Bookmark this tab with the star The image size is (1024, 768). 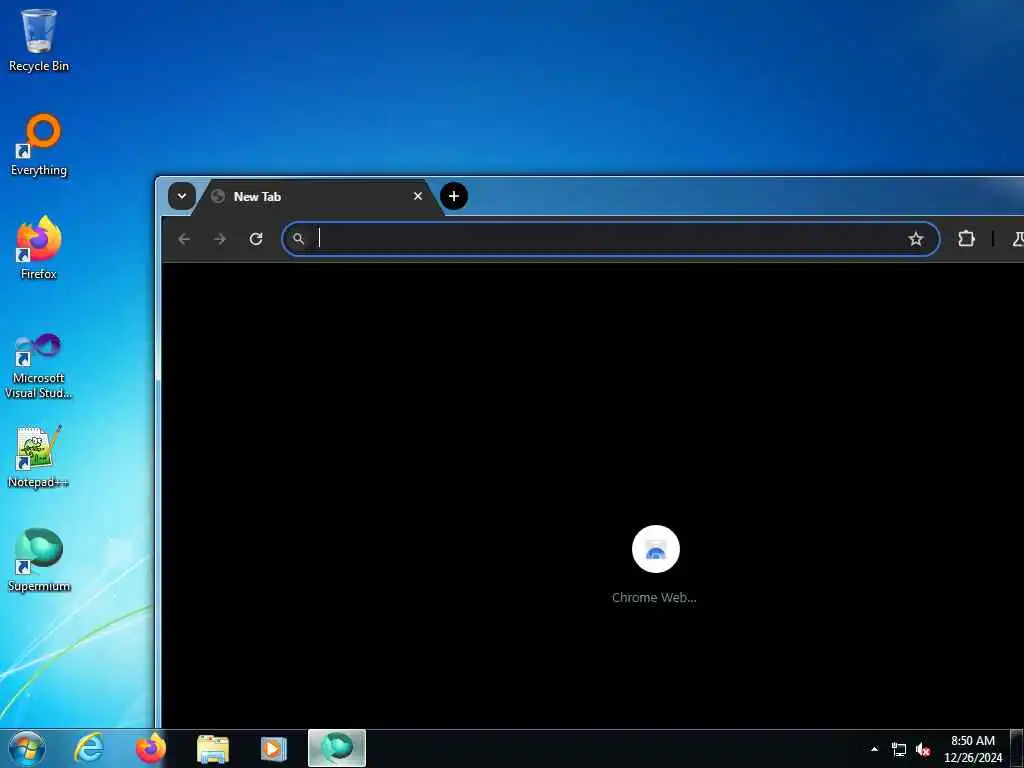coord(916,239)
